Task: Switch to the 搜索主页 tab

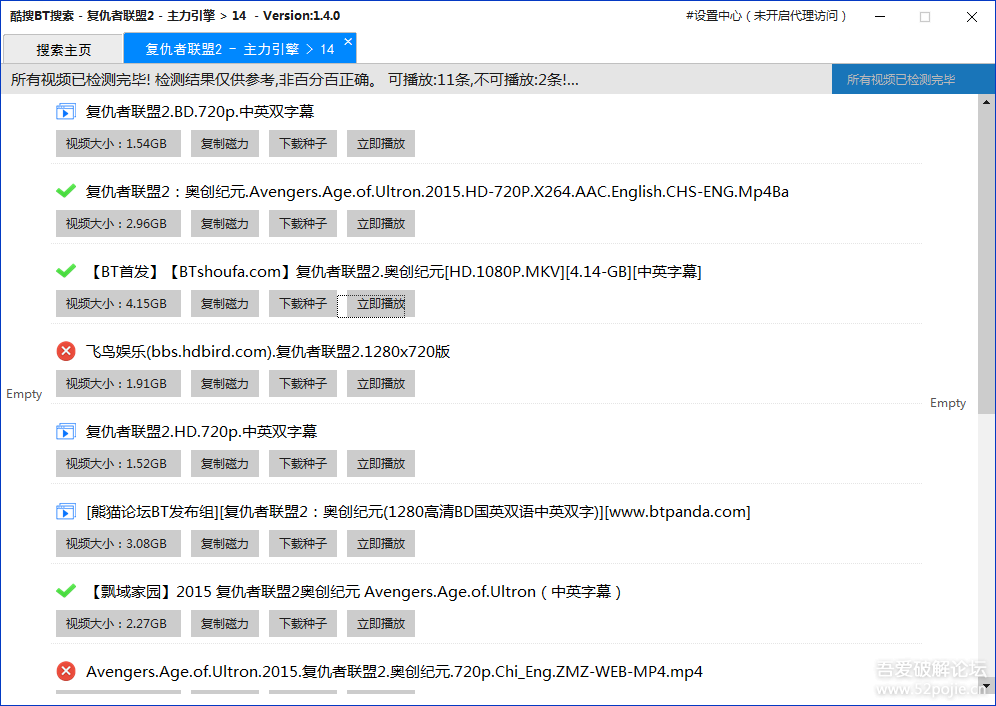Action: click(63, 50)
